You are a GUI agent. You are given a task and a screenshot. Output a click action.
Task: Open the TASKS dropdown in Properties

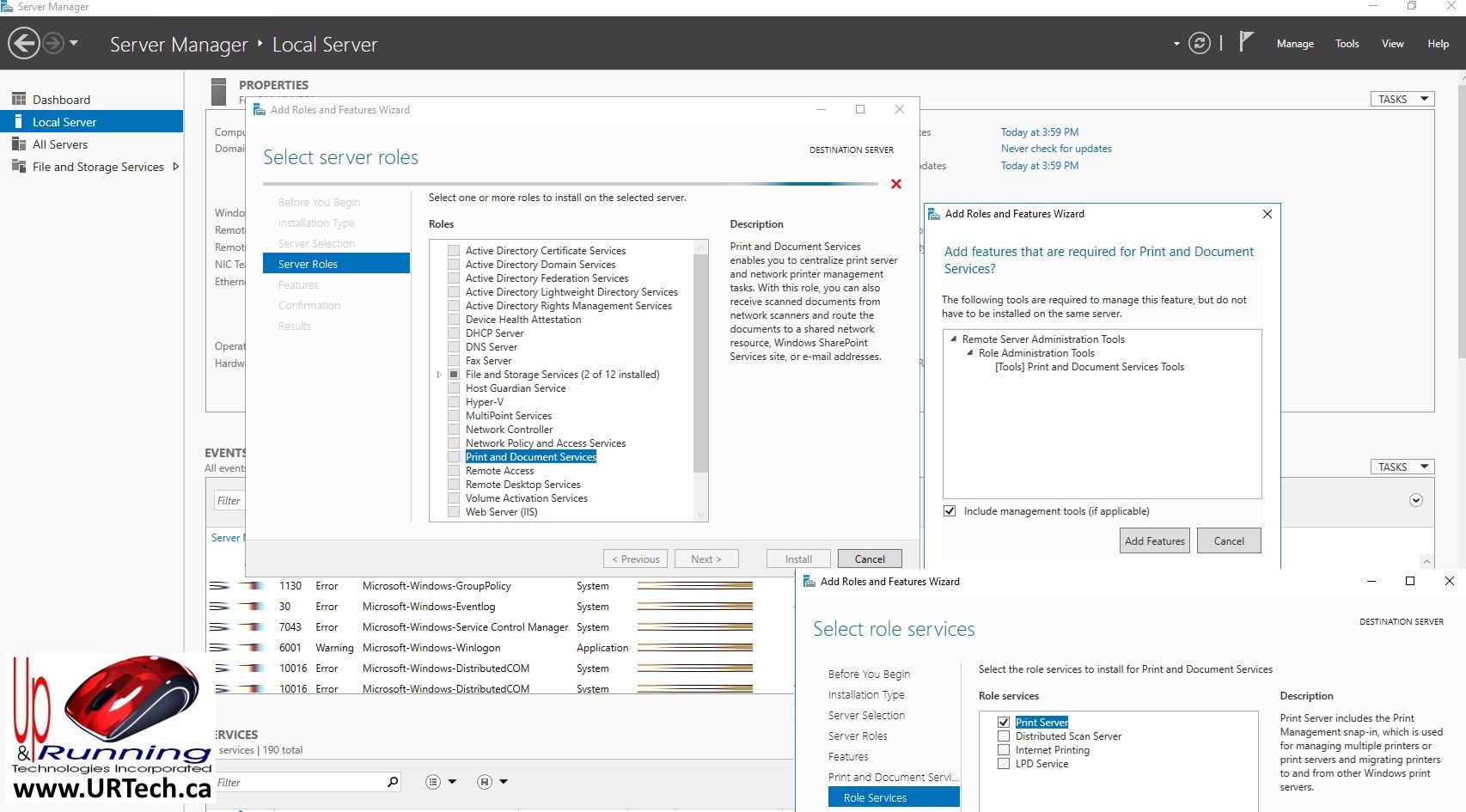tap(1402, 99)
